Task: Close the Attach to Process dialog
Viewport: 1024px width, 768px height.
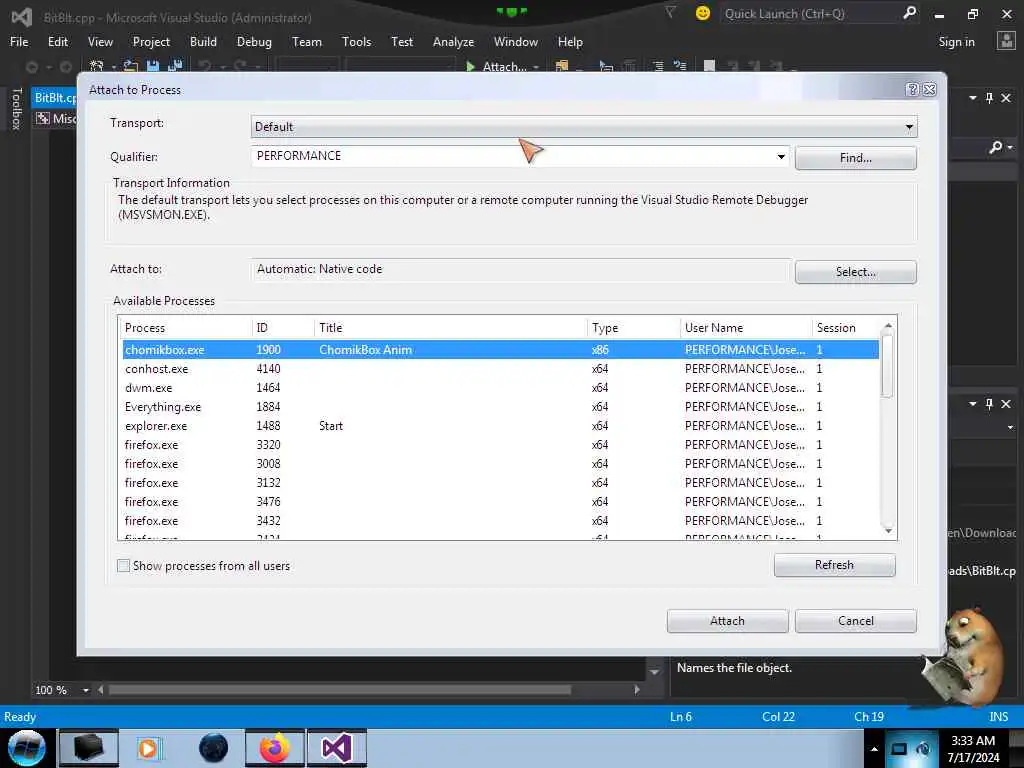Action: [x=929, y=89]
